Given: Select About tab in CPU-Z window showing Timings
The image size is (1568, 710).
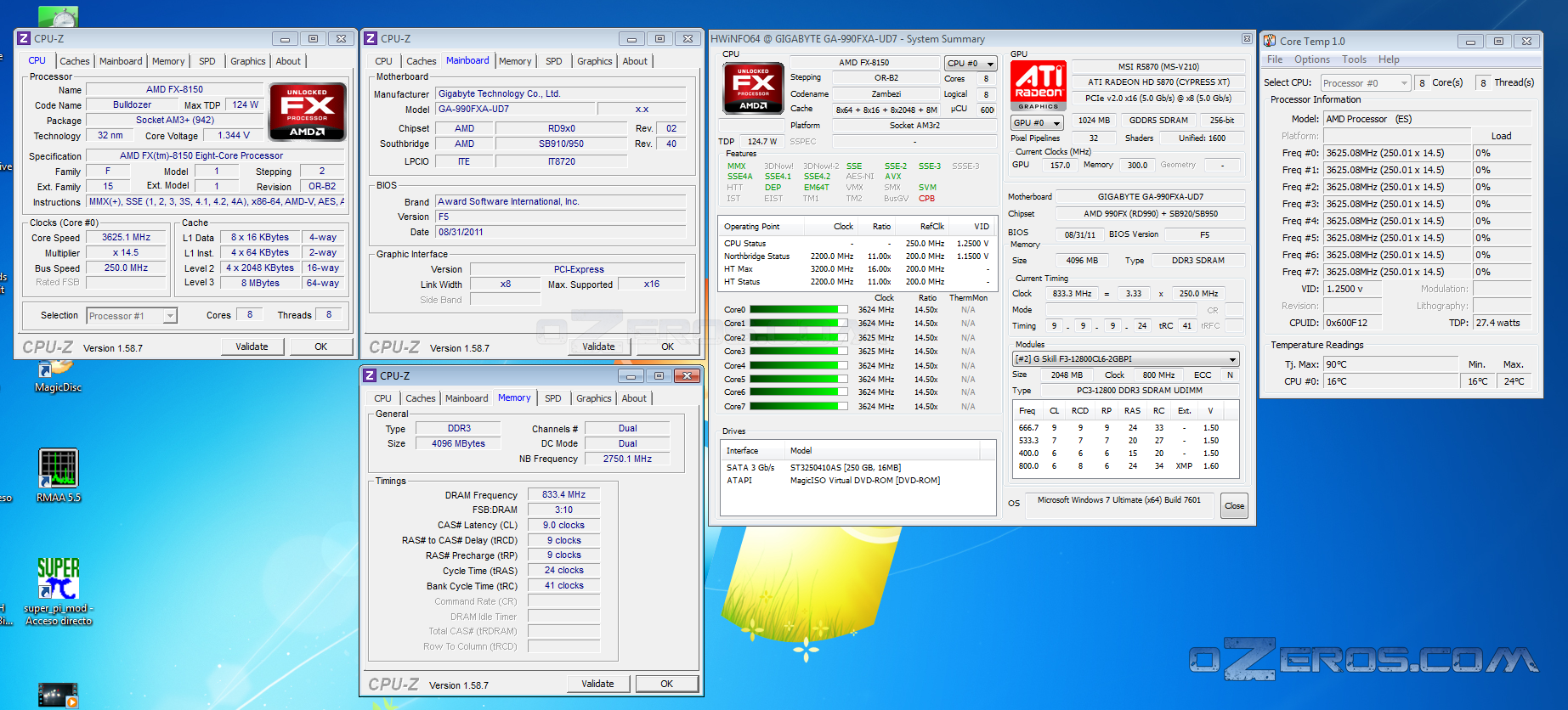Looking at the screenshot, I should click(634, 398).
